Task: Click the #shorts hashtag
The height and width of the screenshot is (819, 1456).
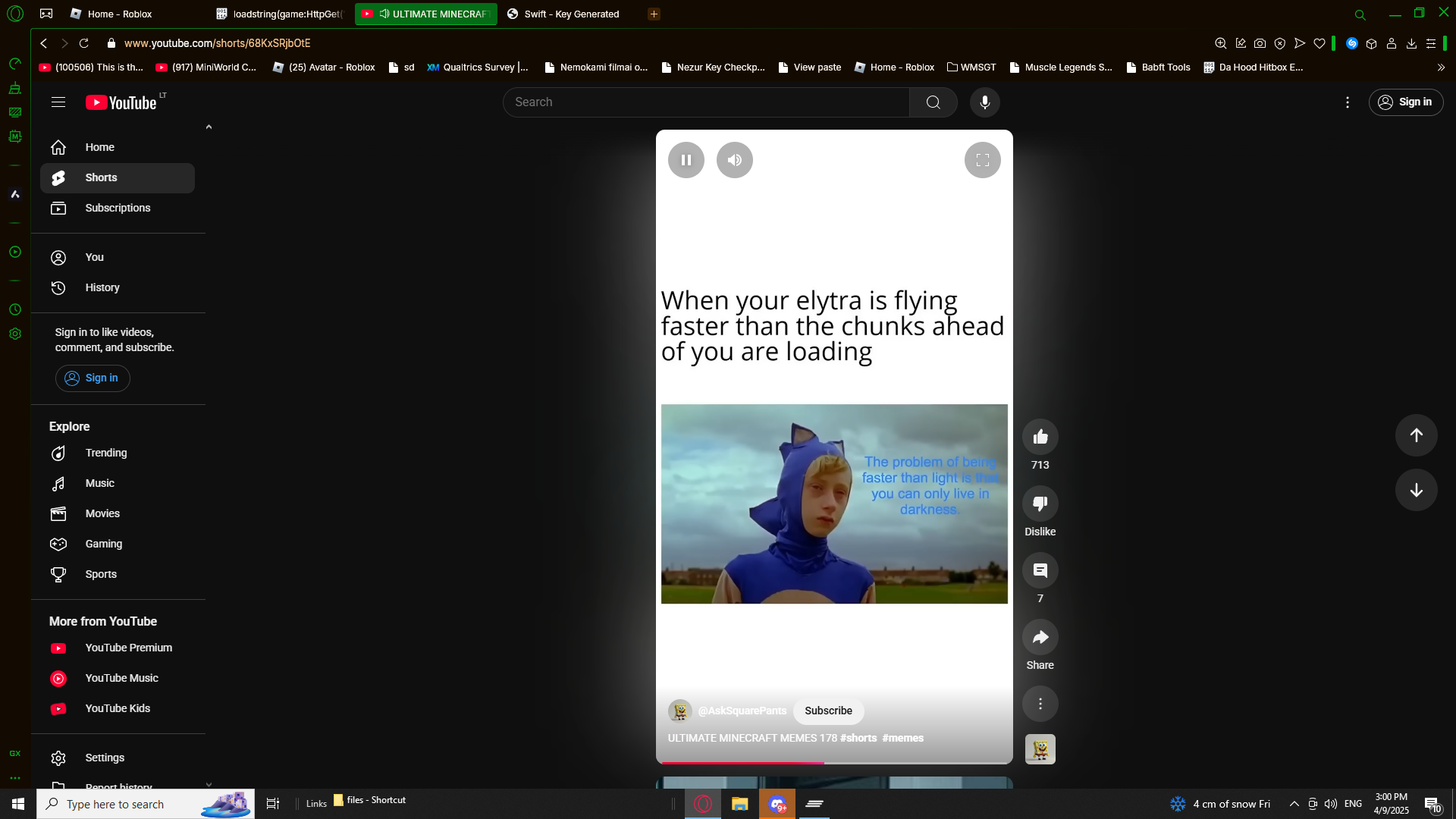Action: tap(858, 738)
